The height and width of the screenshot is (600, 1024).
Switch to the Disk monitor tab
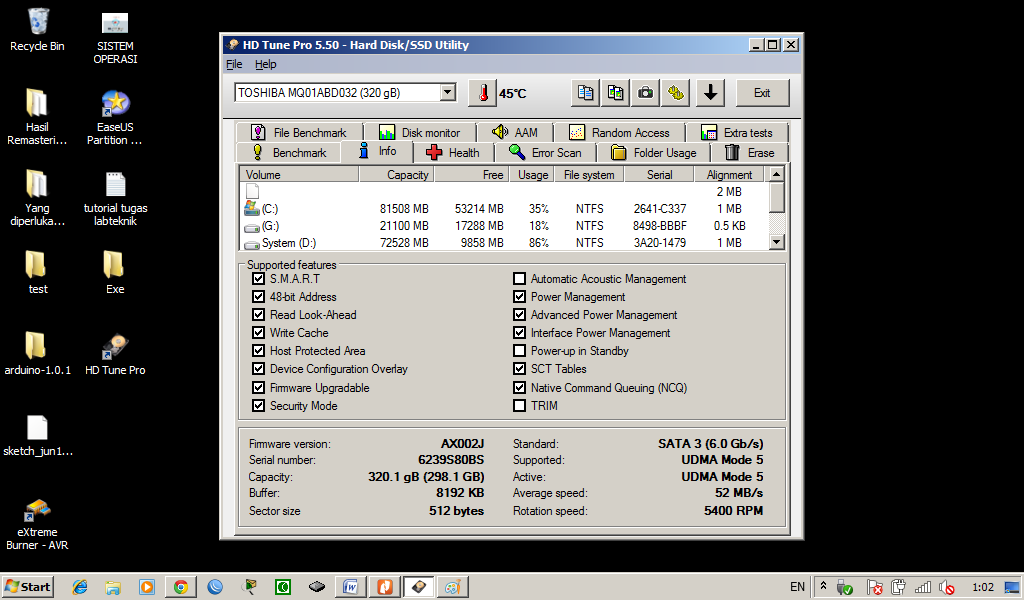click(x=419, y=133)
